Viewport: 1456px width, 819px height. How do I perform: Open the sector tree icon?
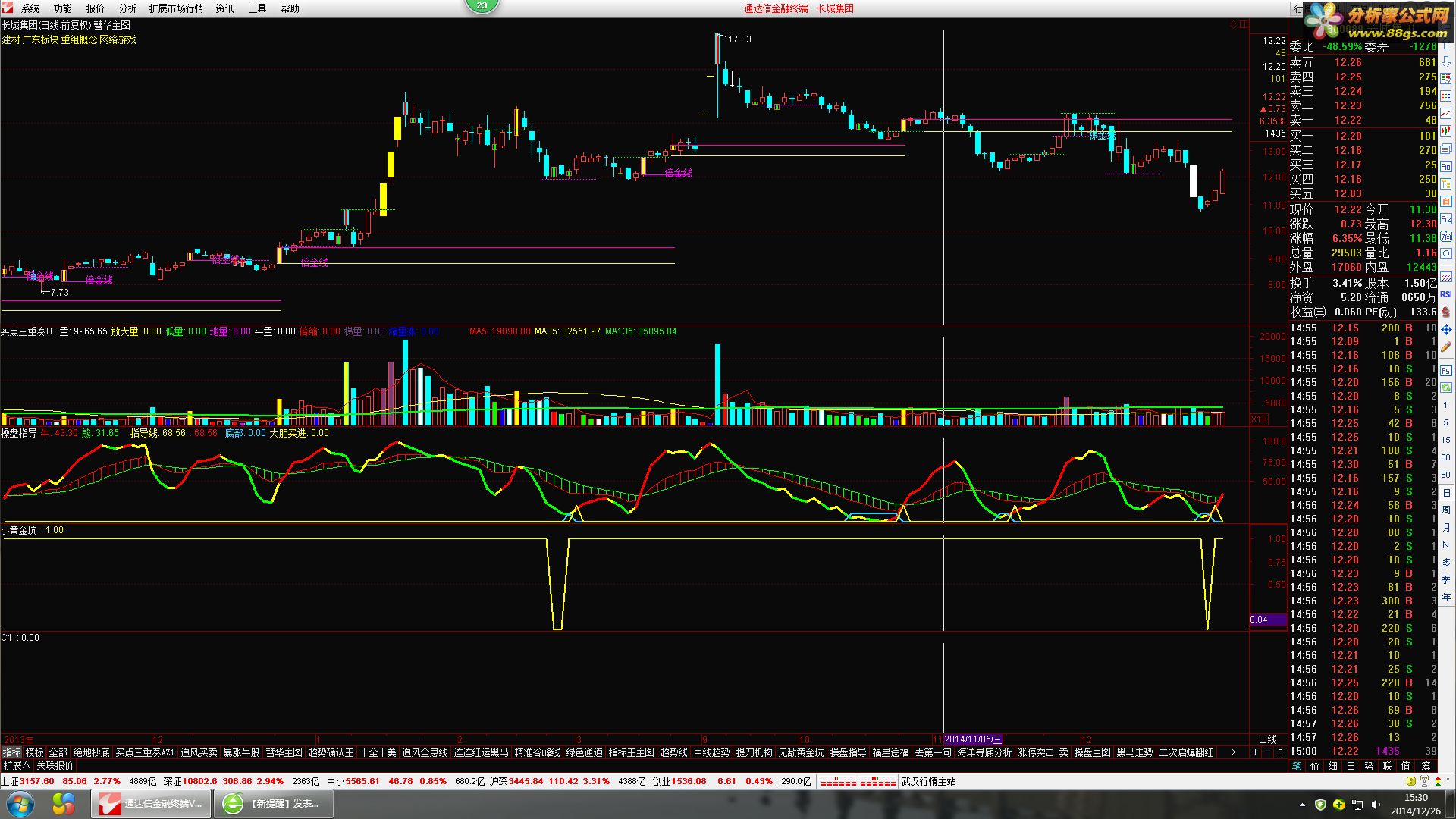point(1446,184)
